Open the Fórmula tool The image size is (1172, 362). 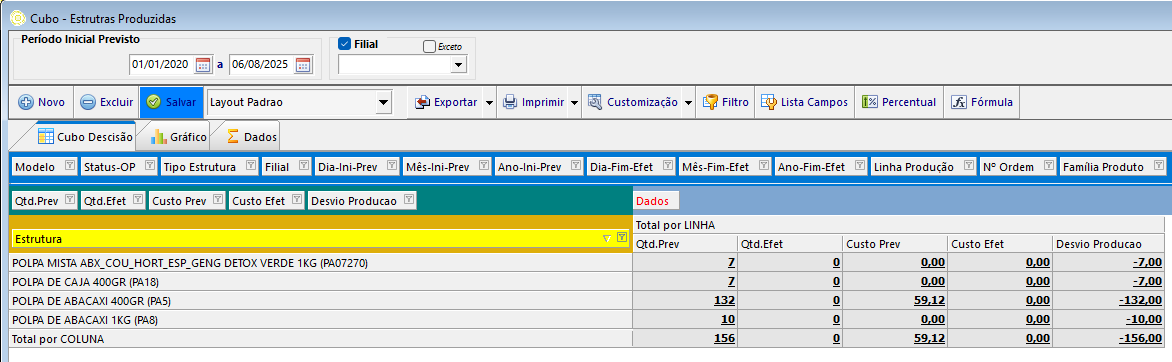tap(982, 102)
